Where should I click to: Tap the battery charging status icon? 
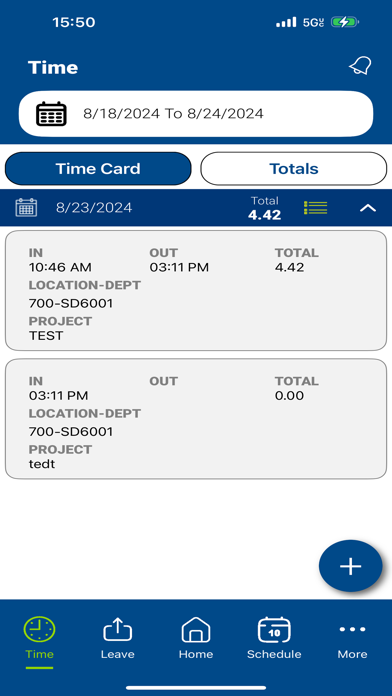pos(344,22)
